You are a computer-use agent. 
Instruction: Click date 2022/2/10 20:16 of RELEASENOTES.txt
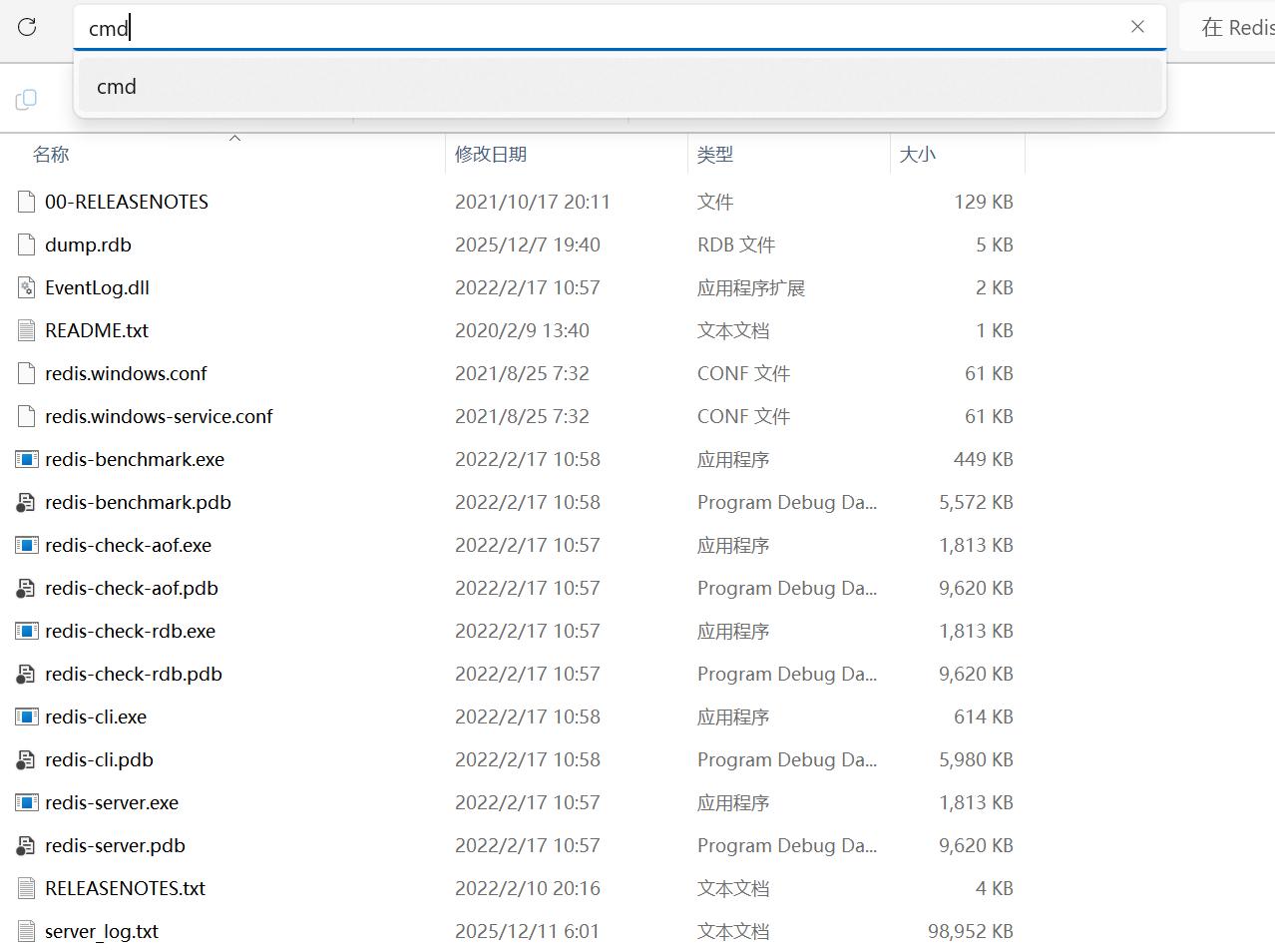tap(528, 888)
